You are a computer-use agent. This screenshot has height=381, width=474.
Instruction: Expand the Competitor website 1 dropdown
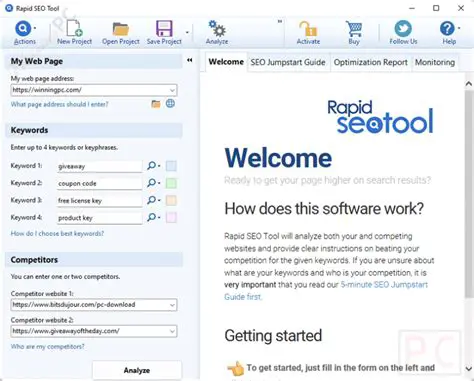[172, 305]
